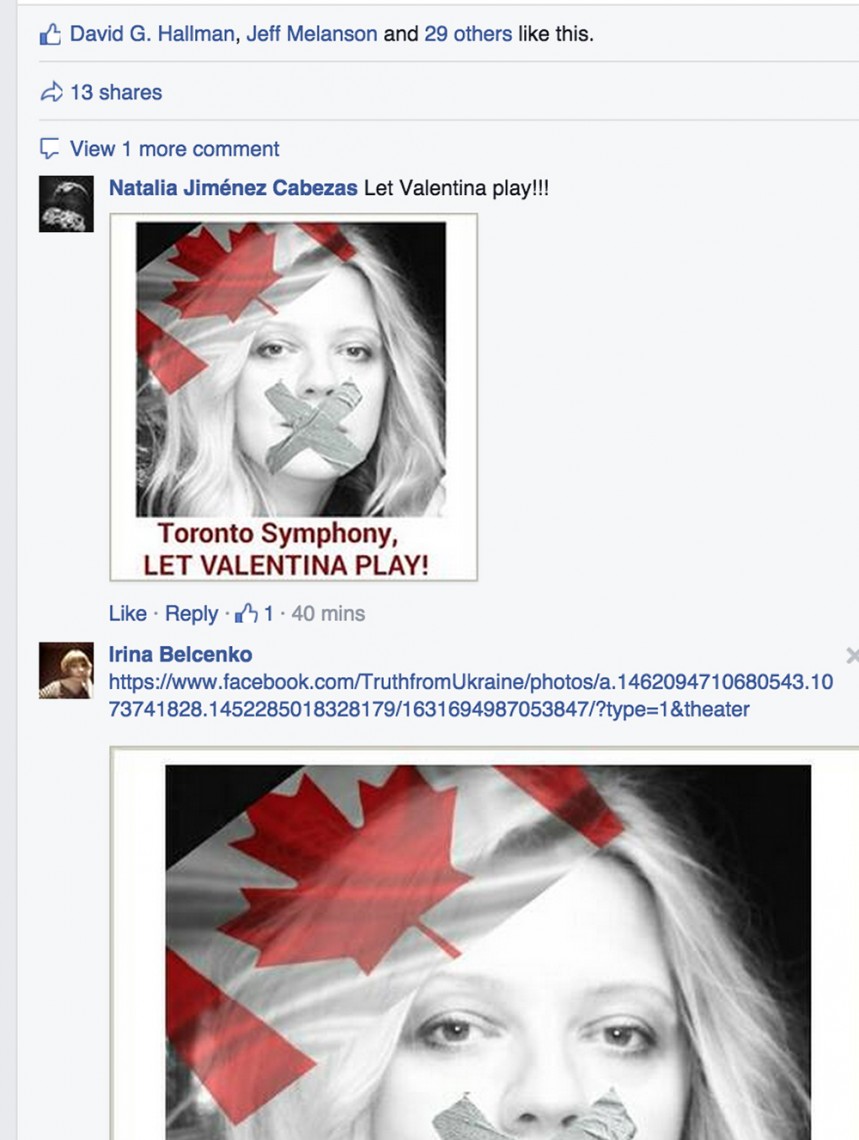Open Natalia Jiménez Cabezas profile picture
The width and height of the screenshot is (859, 1140).
click(x=66, y=204)
